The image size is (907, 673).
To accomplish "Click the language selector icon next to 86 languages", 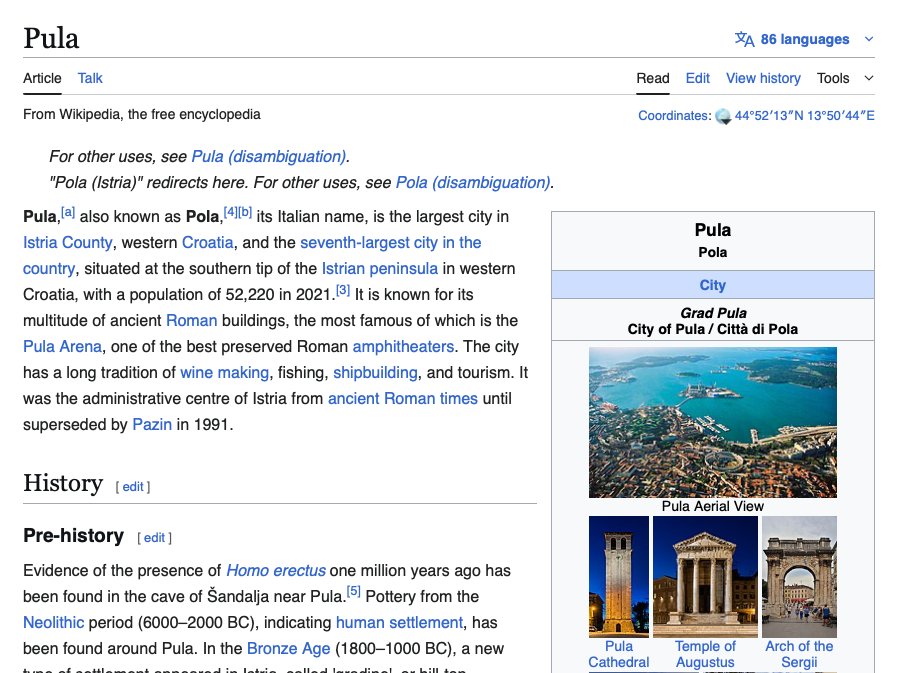I will 747,39.
